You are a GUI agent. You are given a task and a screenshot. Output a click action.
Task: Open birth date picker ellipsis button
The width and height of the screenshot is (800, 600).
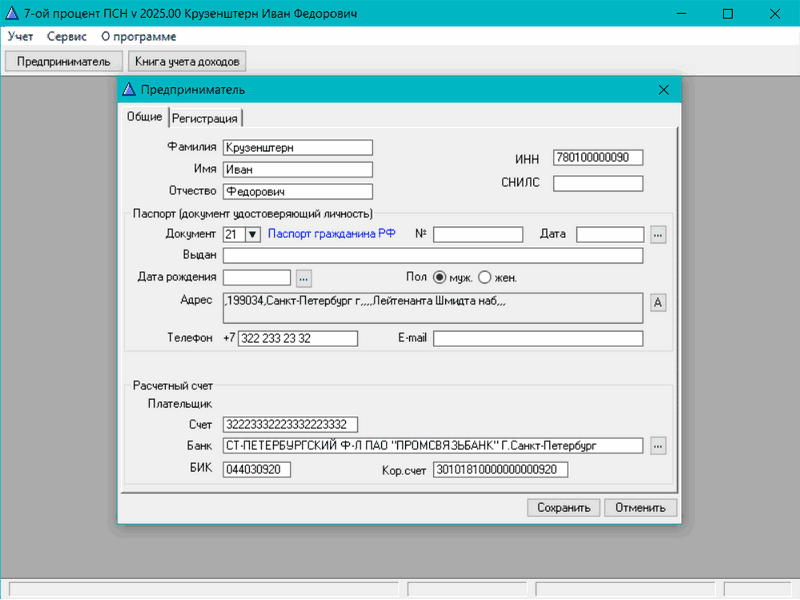click(304, 277)
